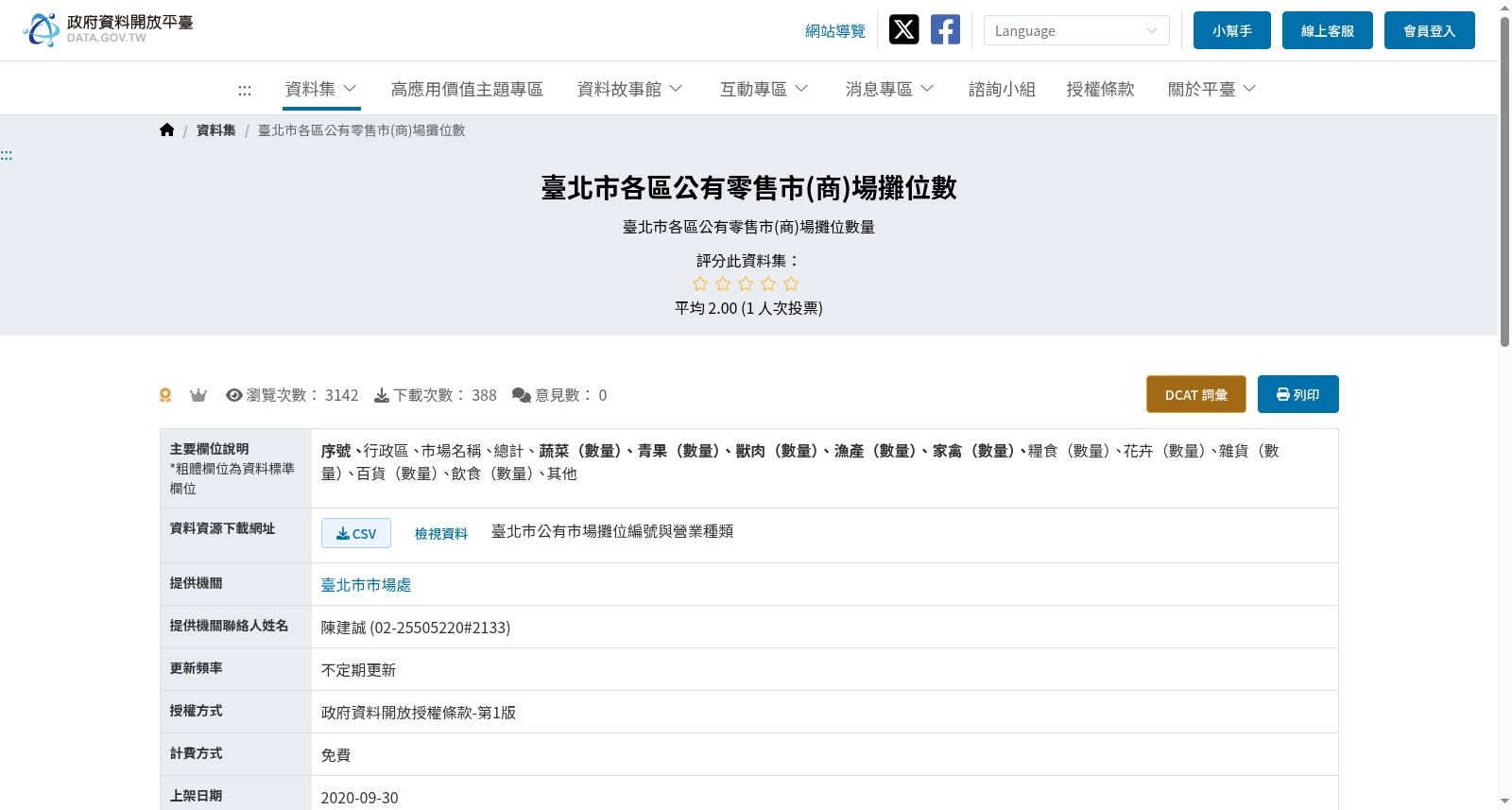Click the gold medal badge icon
This screenshot has width=1512, height=810.
165,395
